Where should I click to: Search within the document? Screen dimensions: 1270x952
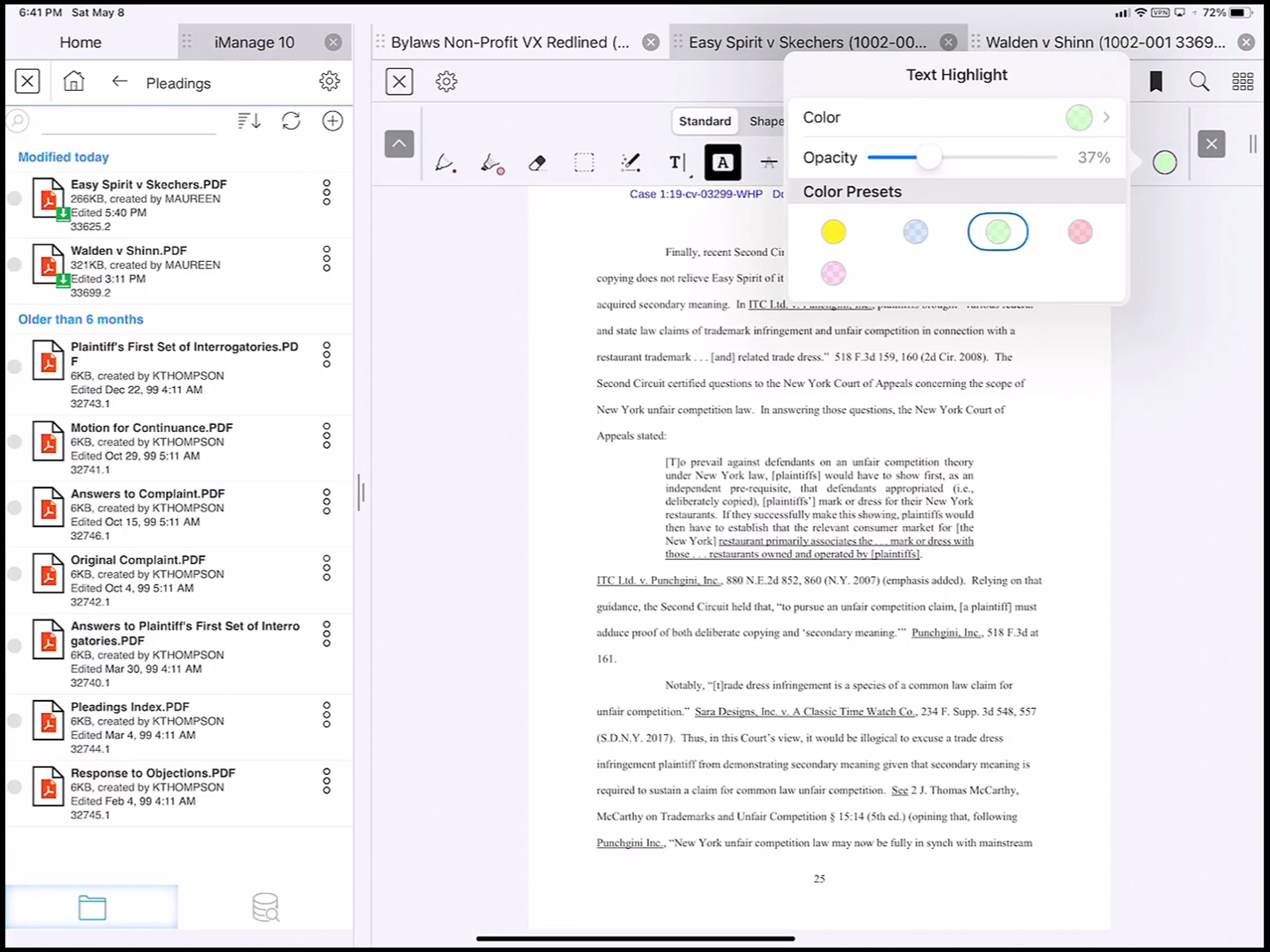tap(1199, 81)
